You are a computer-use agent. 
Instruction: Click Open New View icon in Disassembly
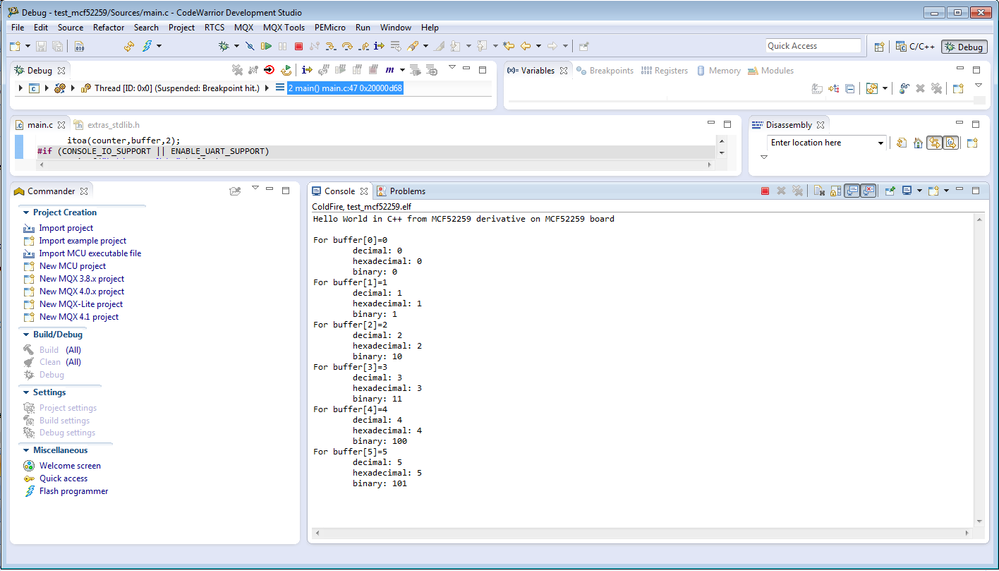[x=972, y=143]
